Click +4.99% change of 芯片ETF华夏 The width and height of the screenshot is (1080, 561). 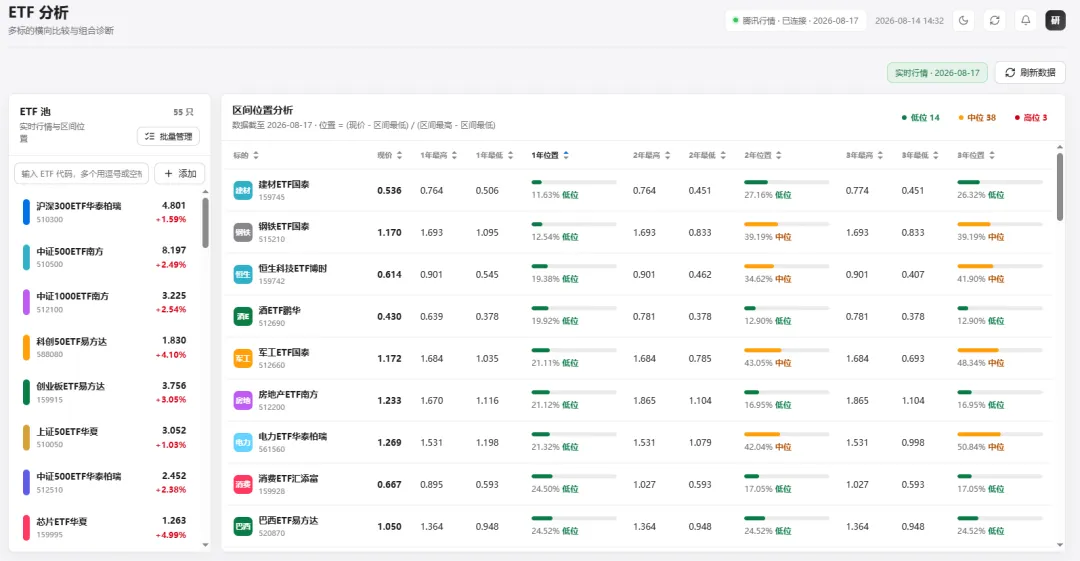[x=171, y=536]
